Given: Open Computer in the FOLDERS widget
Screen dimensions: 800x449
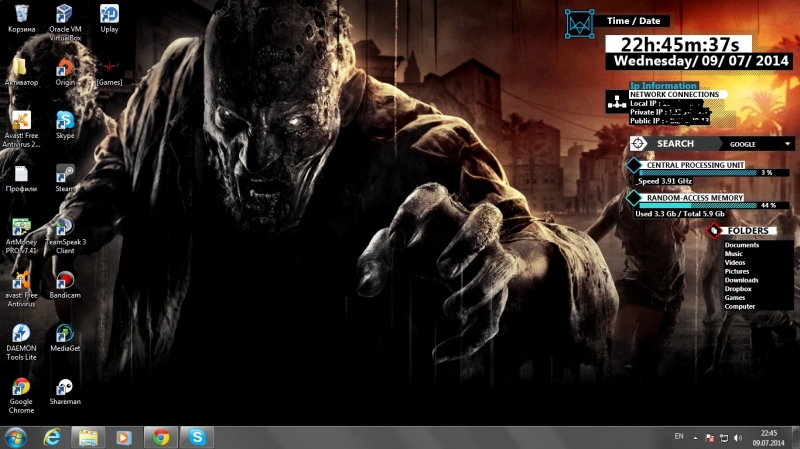Looking at the screenshot, I should click(739, 307).
